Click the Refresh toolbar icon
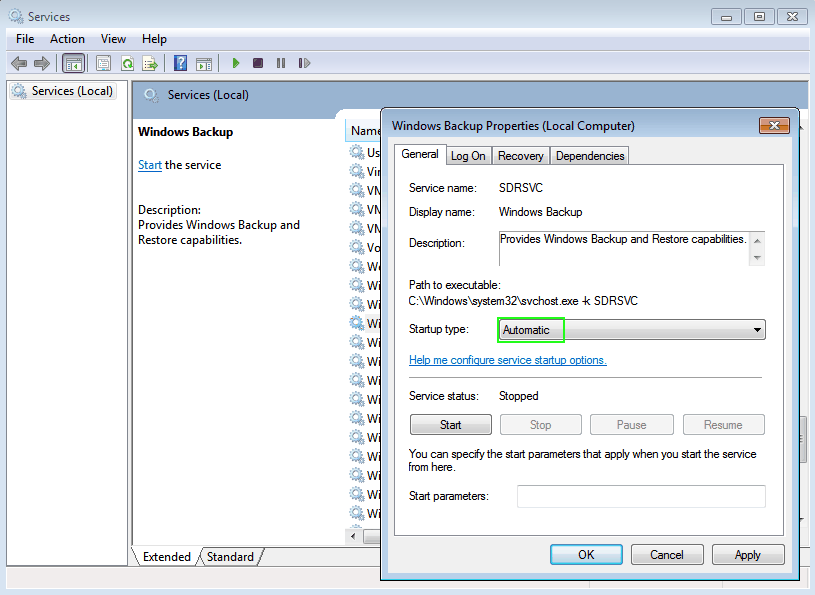 (x=127, y=63)
